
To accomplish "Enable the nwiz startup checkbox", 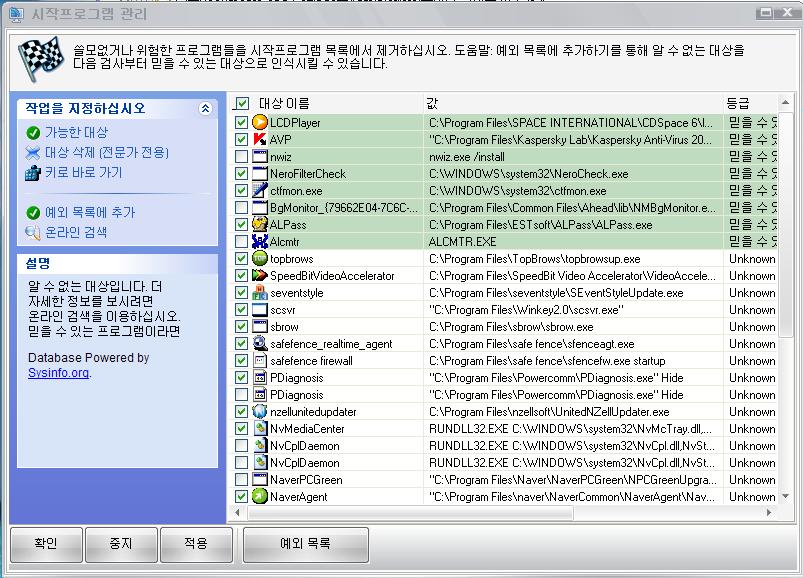I will 241,156.
